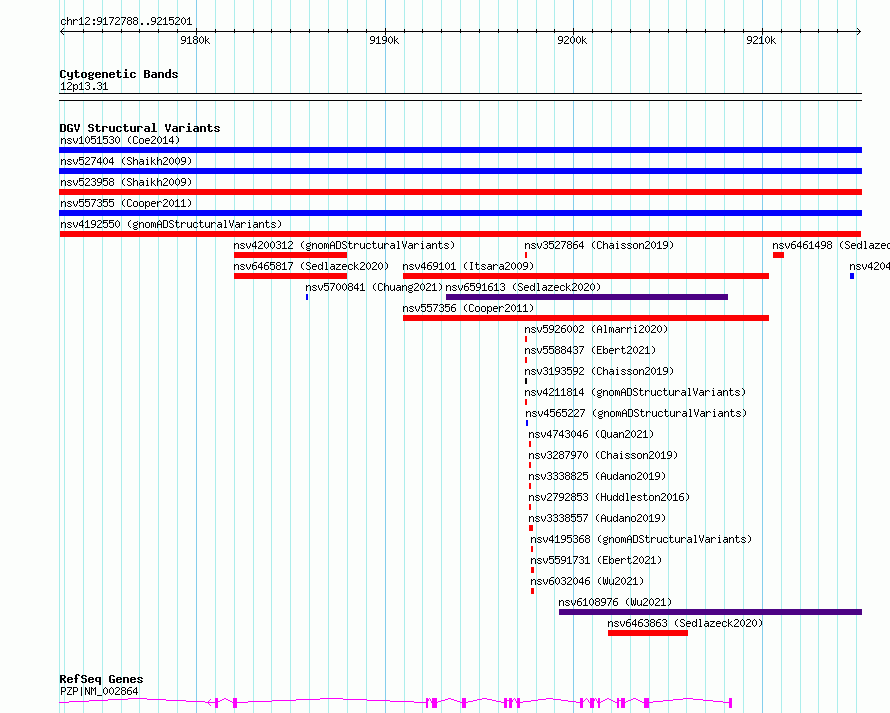Click the 9190k ruler tick label
The height and width of the screenshot is (713, 890).
coord(384,40)
